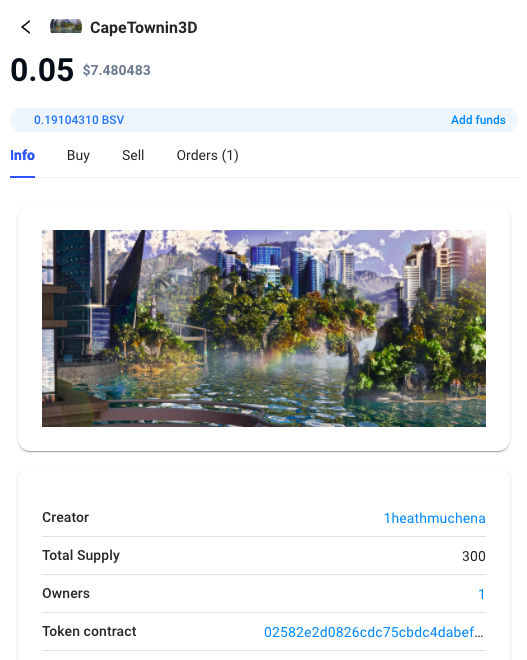The height and width of the screenshot is (660, 527).
Task: Click the Creator row label
Action: pos(66,517)
